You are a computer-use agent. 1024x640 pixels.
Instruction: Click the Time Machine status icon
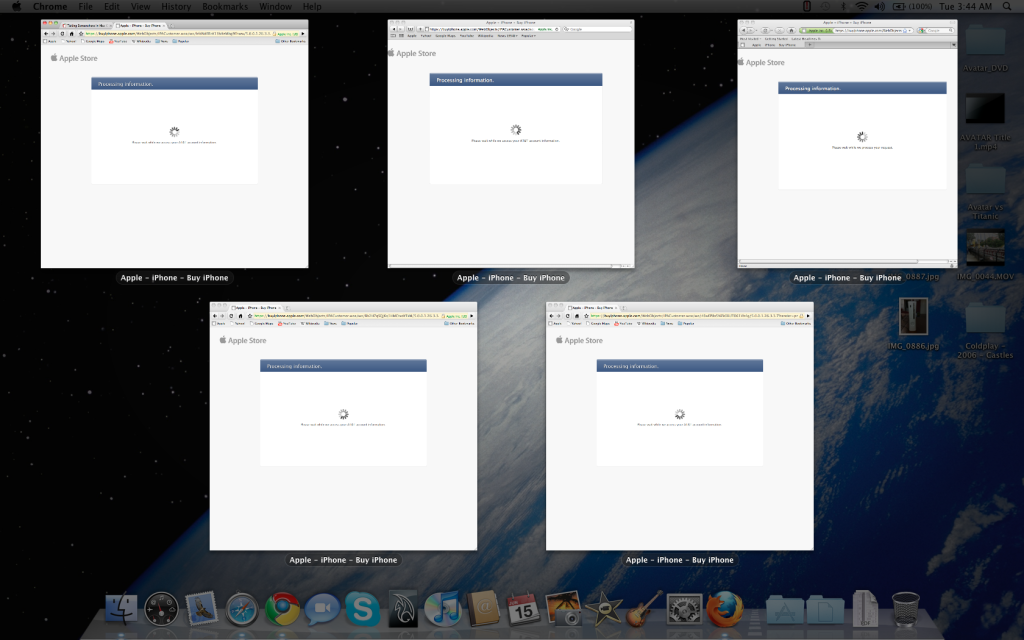(825, 7)
